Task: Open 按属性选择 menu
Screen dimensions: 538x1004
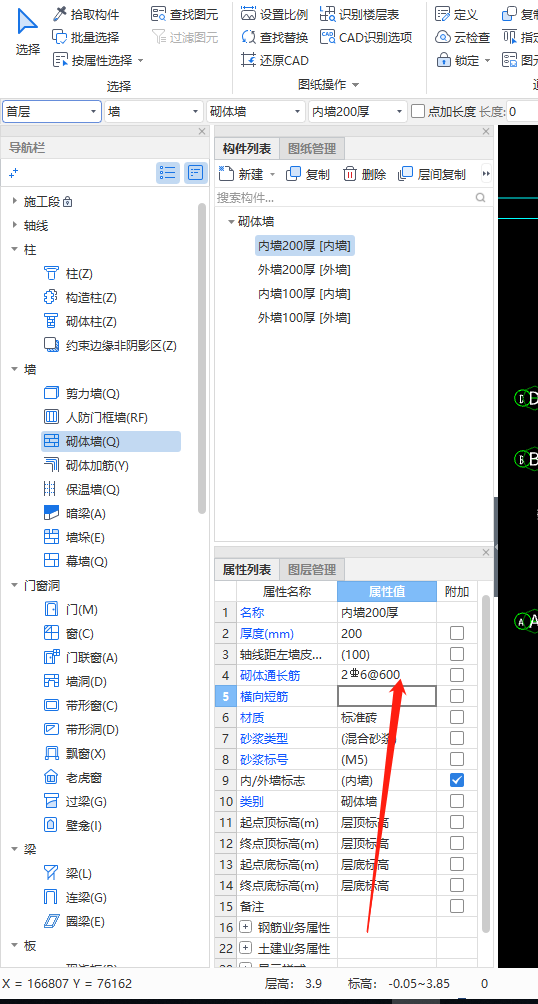Action: point(98,61)
